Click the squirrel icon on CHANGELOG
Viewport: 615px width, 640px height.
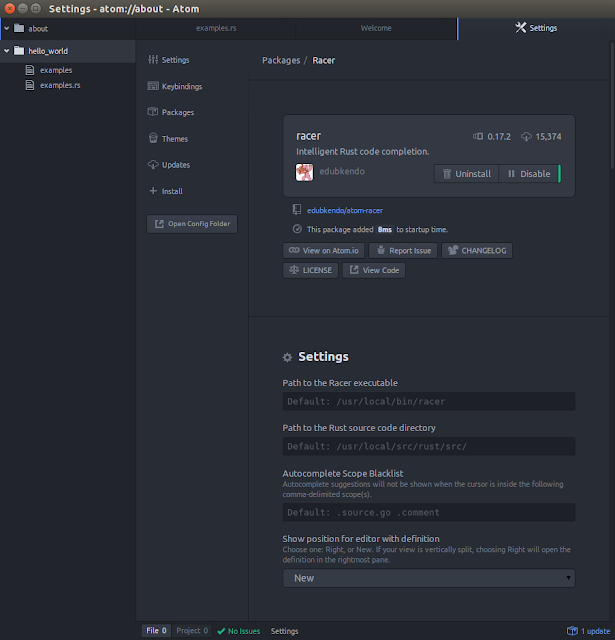tap(453, 250)
